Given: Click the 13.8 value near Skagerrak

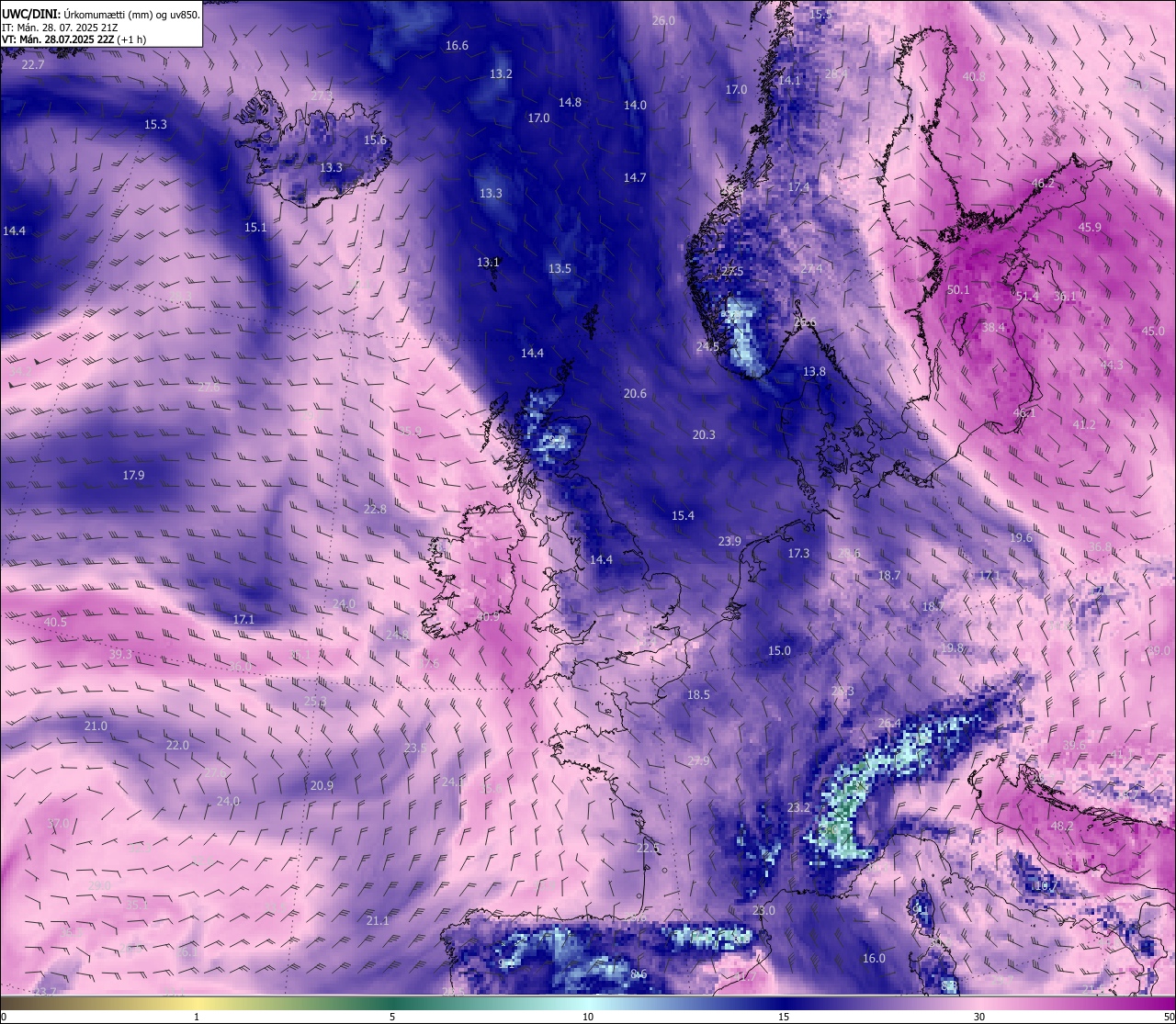Looking at the screenshot, I should click(x=814, y=371).
